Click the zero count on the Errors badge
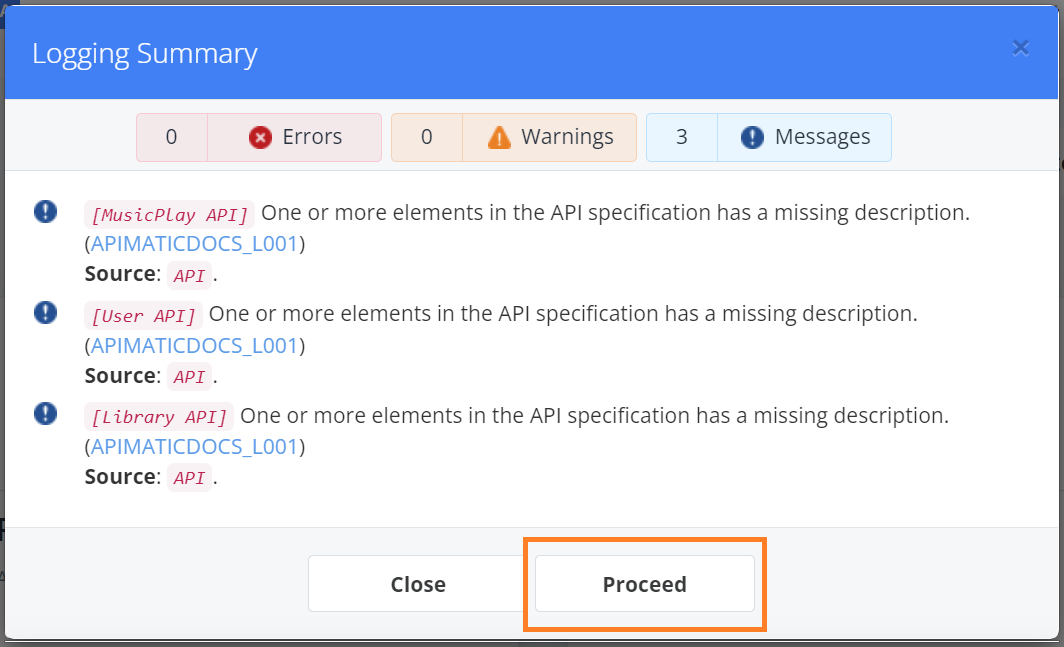Viewport: 1064px width, 647px height. [171, 136]
